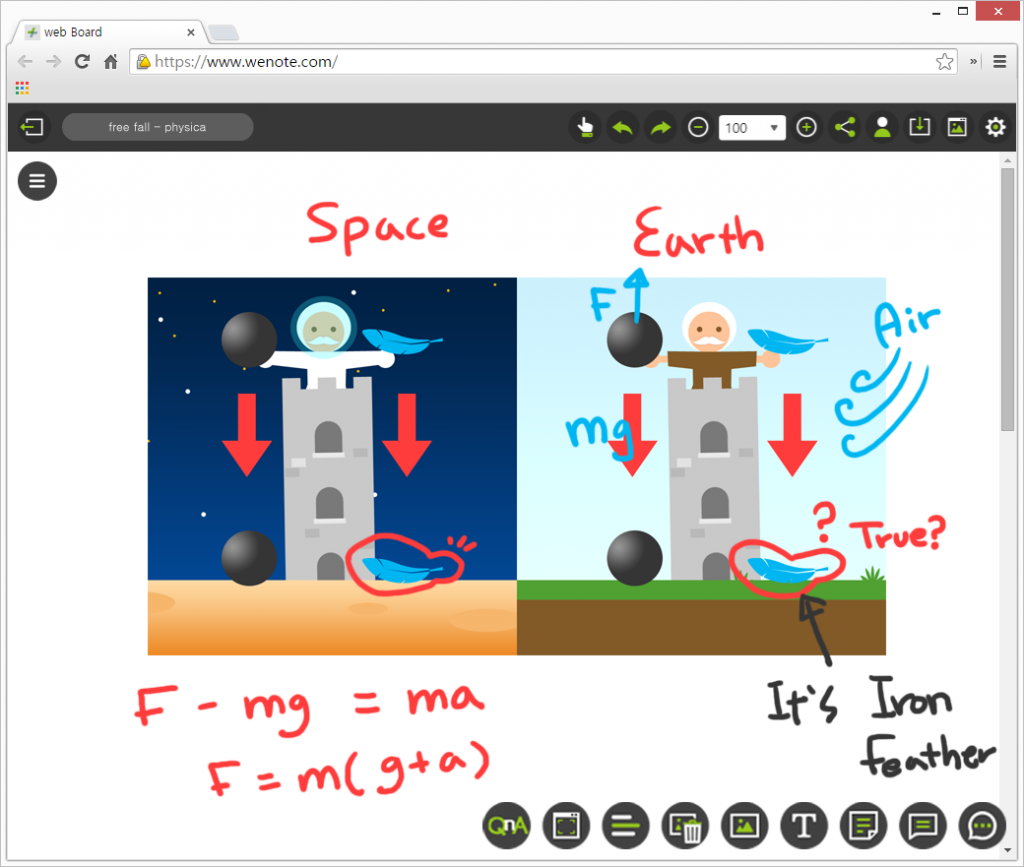The height and width of the screenshot is (867, 1024).
Task: Bookmark this page with the star
Action: pos(944,61)
